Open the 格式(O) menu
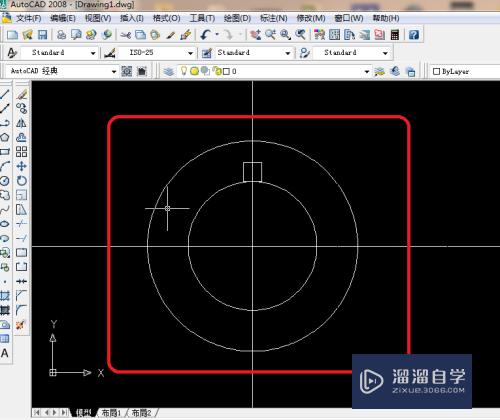This screenshot has width=500, height=420. pos(166,18)
